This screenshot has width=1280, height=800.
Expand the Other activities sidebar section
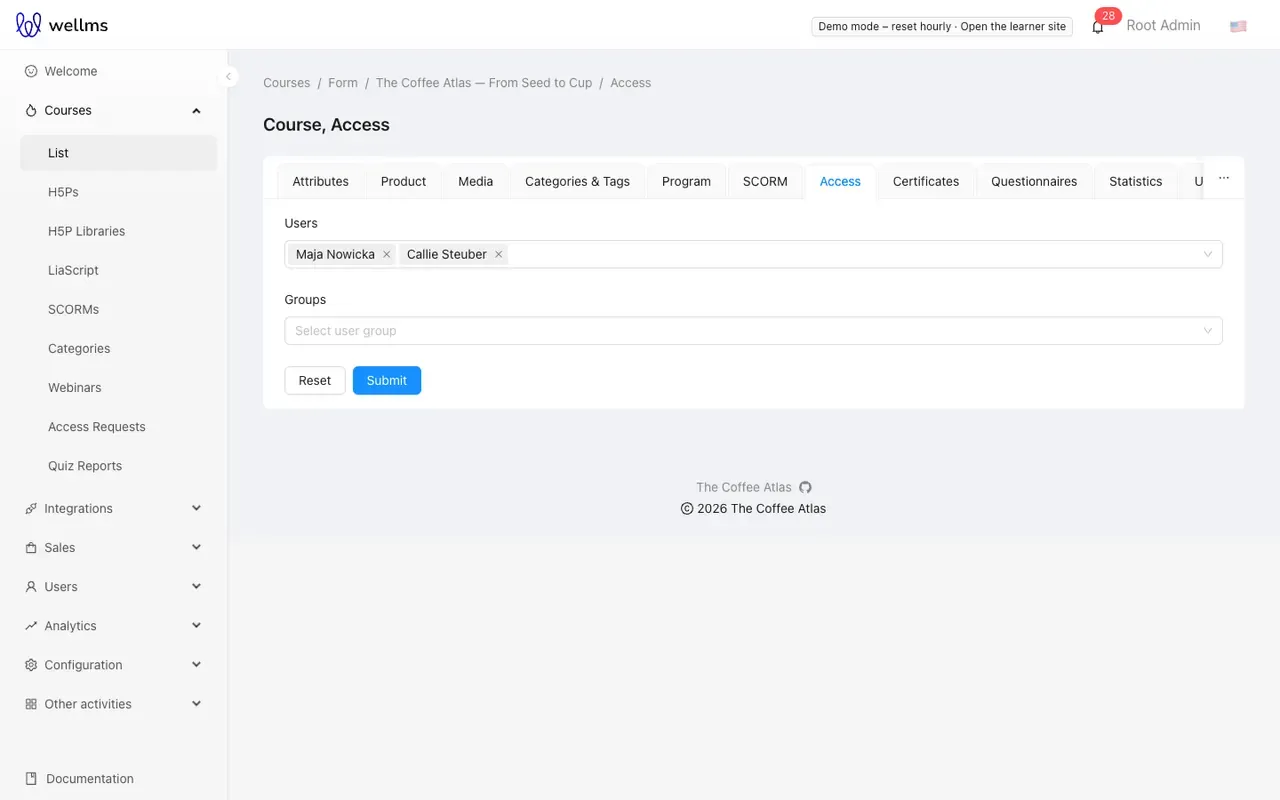click(x=196, y=703)
